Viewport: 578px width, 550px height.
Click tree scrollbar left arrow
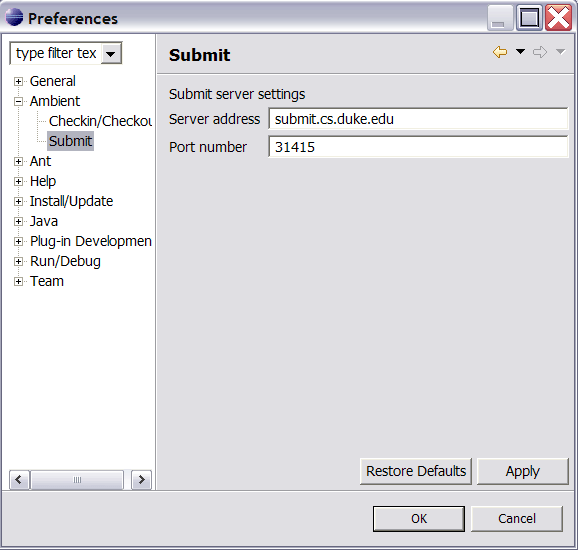19,480
